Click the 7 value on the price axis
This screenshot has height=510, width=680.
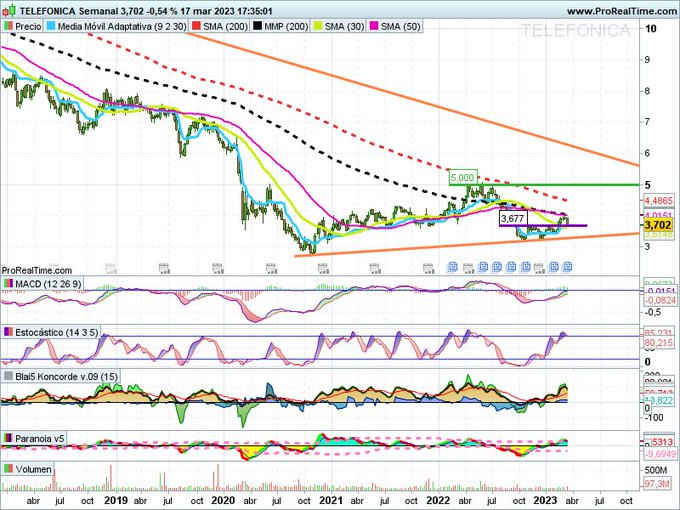[647, 122]
